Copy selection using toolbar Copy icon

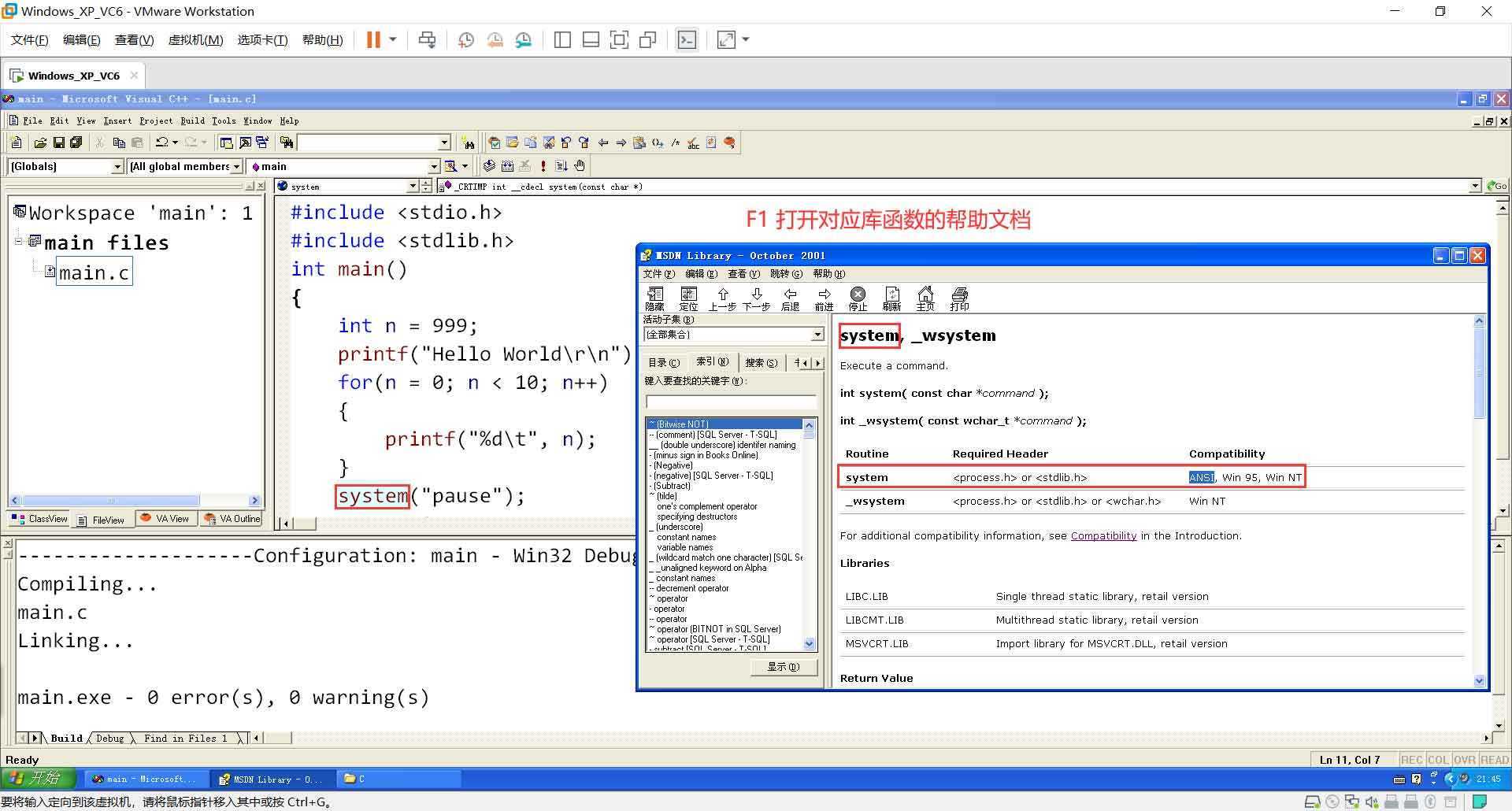(x=119, y=143)
